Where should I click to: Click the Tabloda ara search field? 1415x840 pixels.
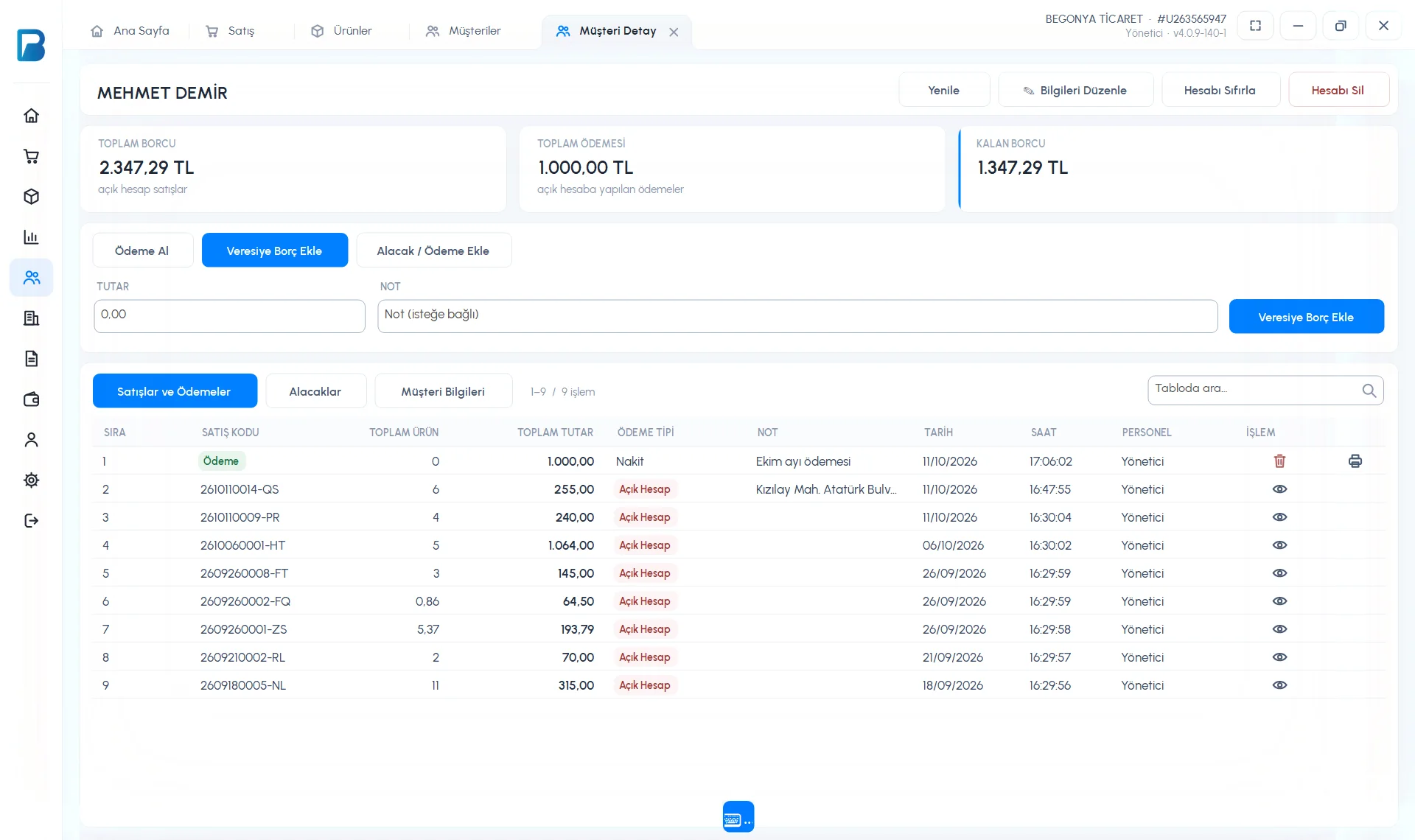[x=1265, y=391]
